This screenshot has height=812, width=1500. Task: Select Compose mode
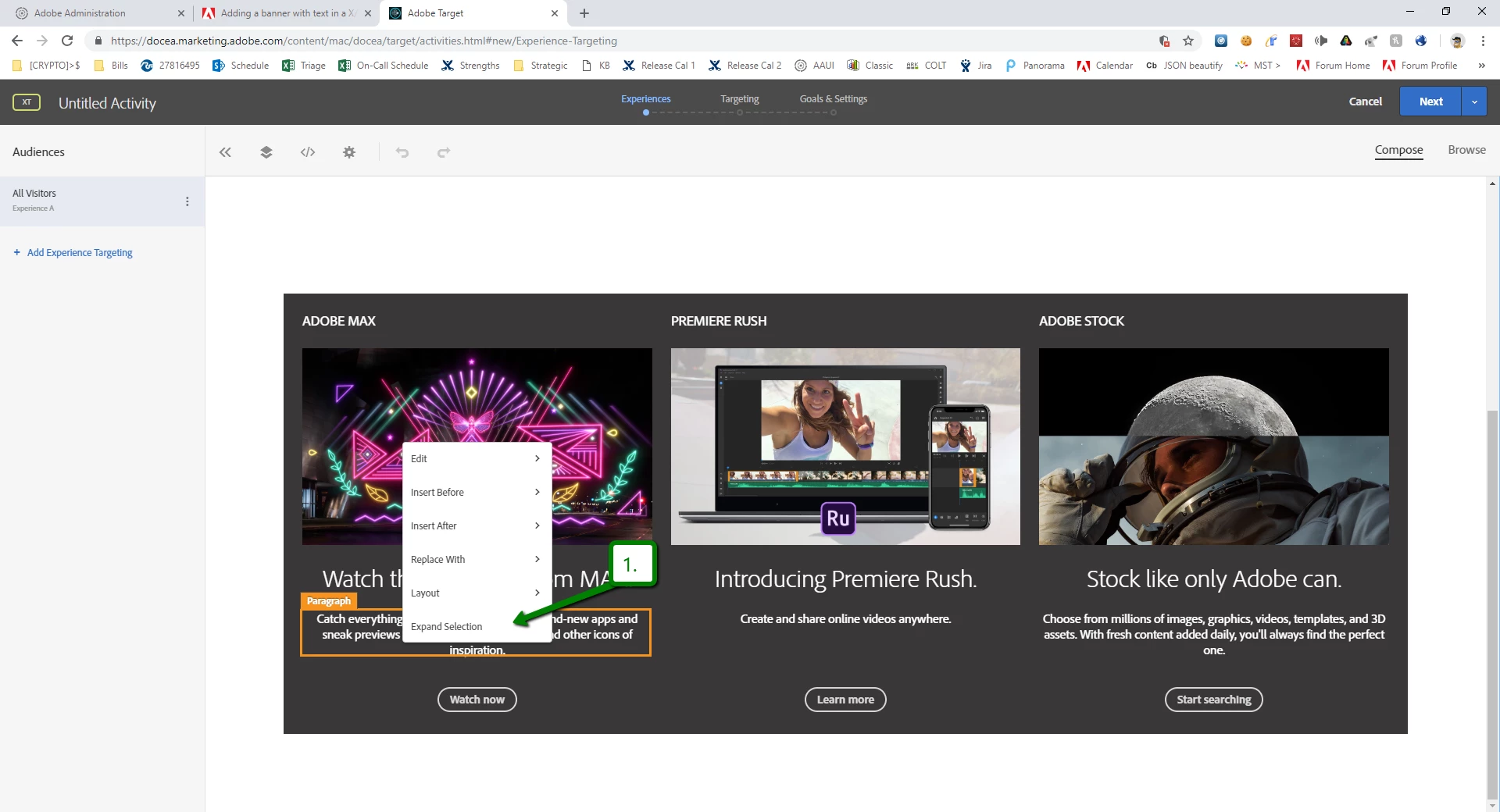1398,150
